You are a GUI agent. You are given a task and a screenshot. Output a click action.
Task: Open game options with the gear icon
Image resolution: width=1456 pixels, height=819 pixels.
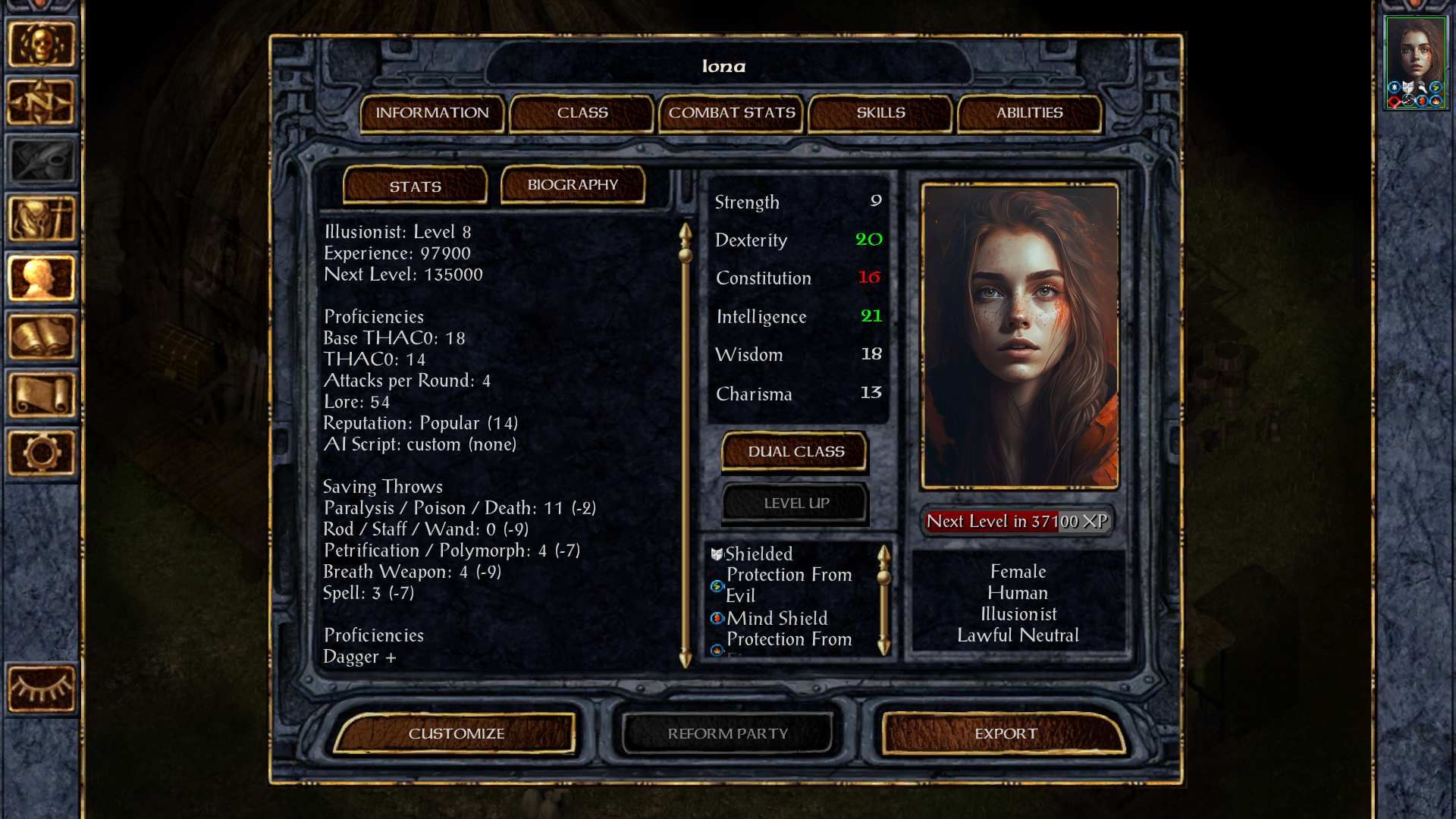42,453
